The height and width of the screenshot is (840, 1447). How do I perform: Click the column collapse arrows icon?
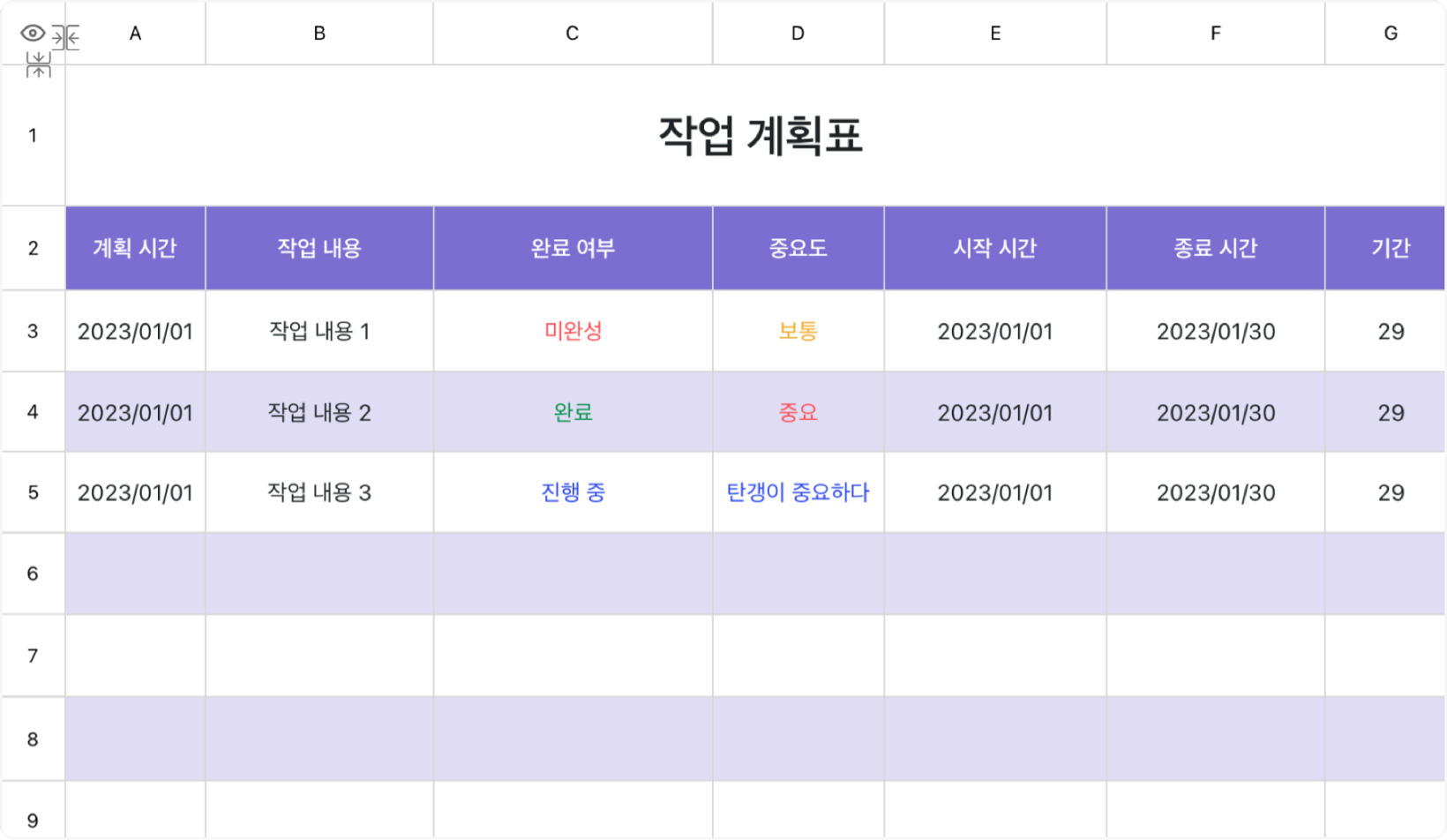[65, 37]
